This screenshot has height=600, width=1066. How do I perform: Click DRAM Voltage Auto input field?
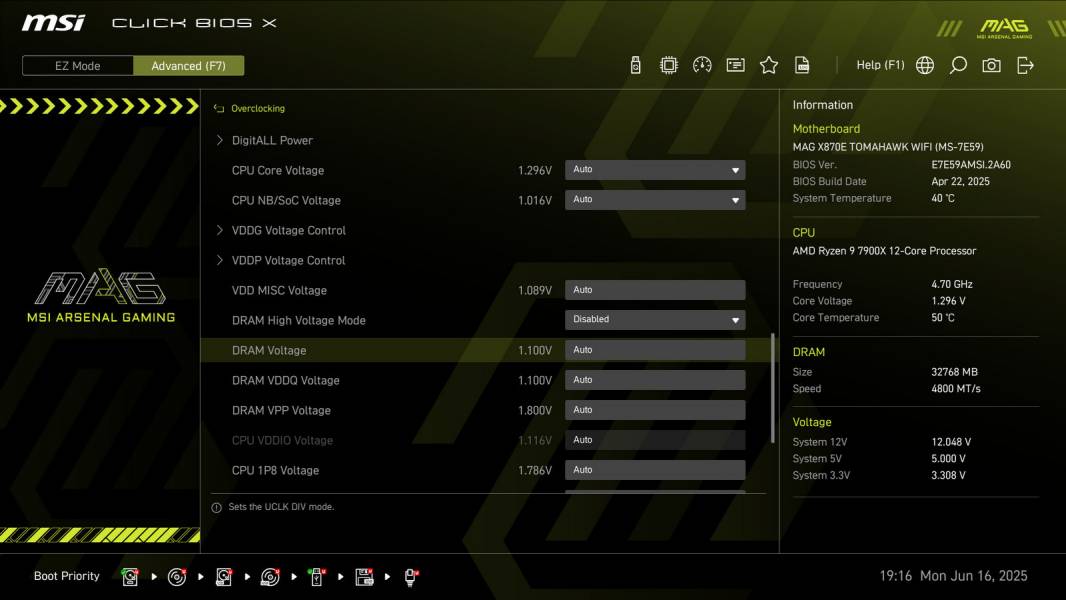[x=655, y=350]
